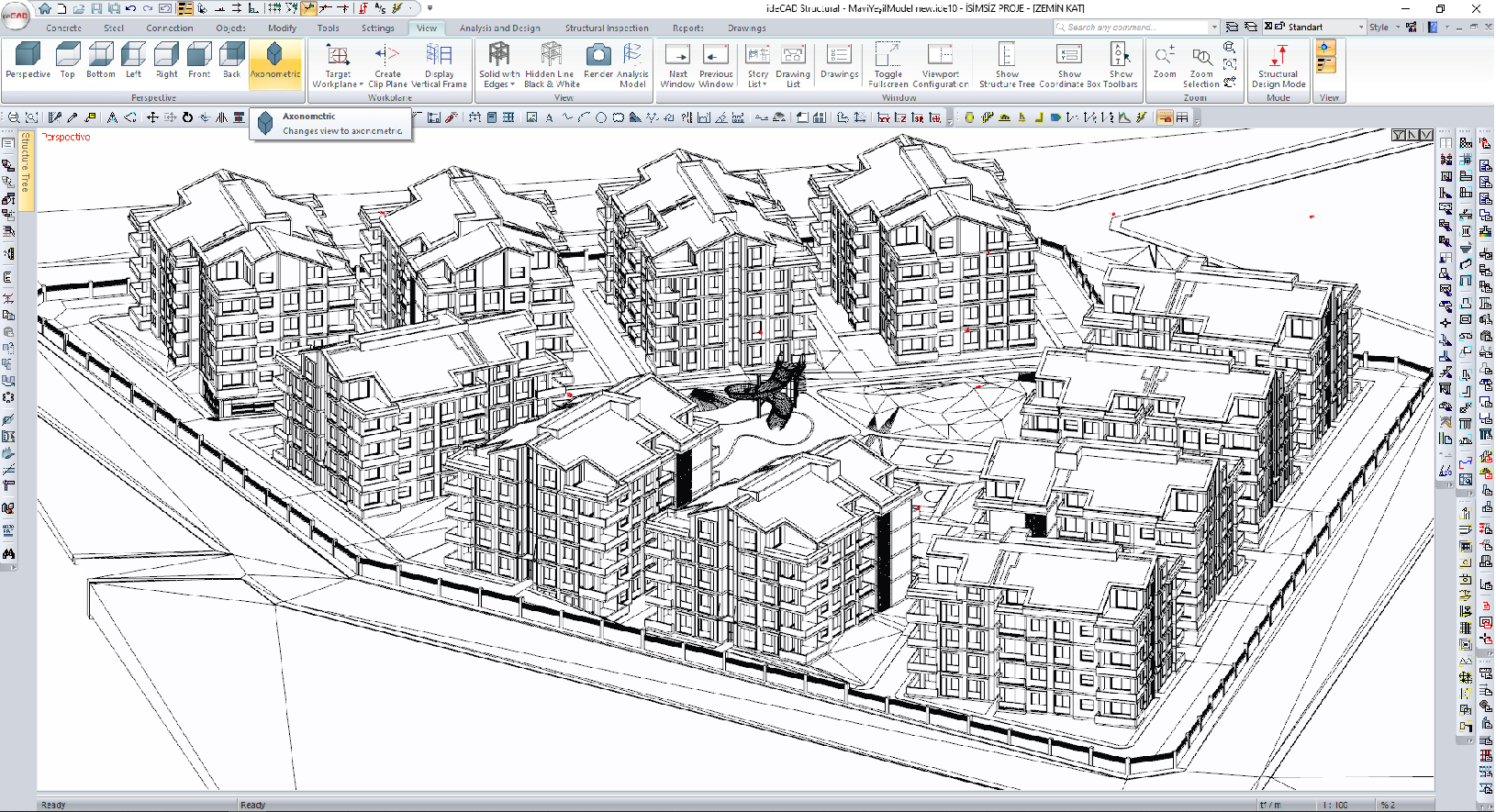Click the Perspective viewport label
Image resolution: width=1496 pixels, height=812 pixels.
pyautogui.click(x=66, y=137)
